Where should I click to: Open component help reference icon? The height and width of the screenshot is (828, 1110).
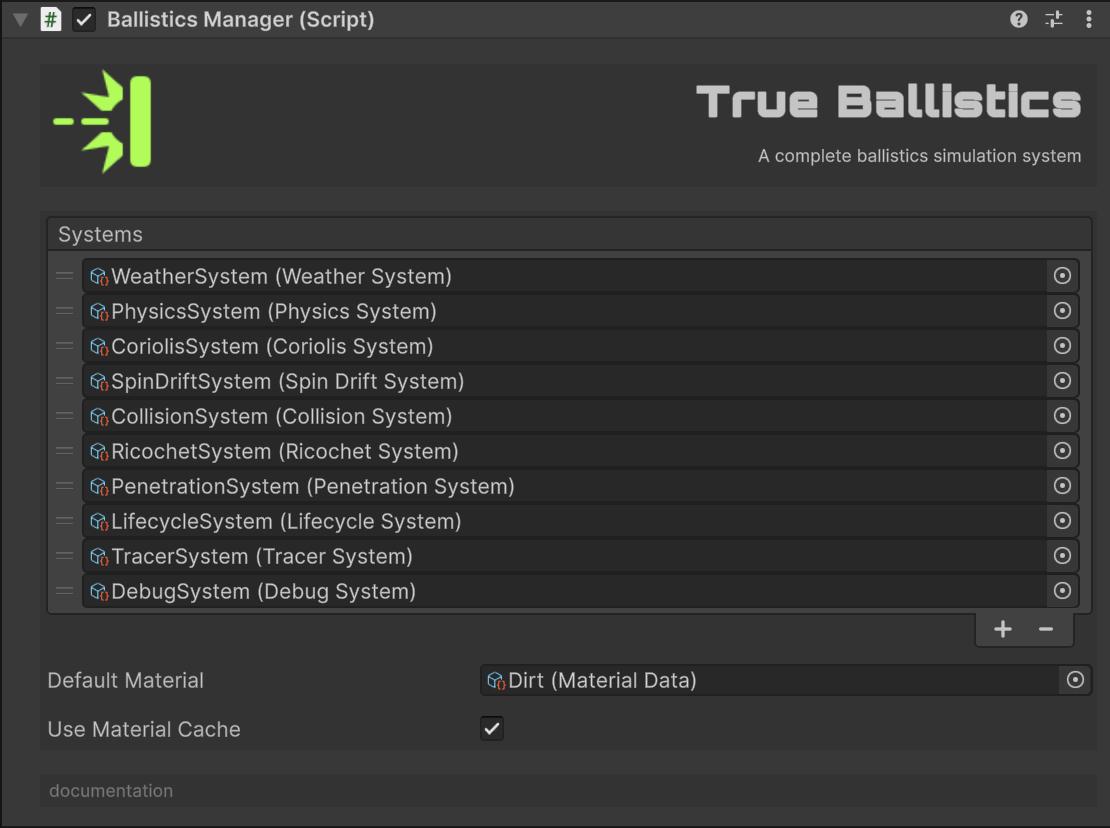tap(1018, 19)
